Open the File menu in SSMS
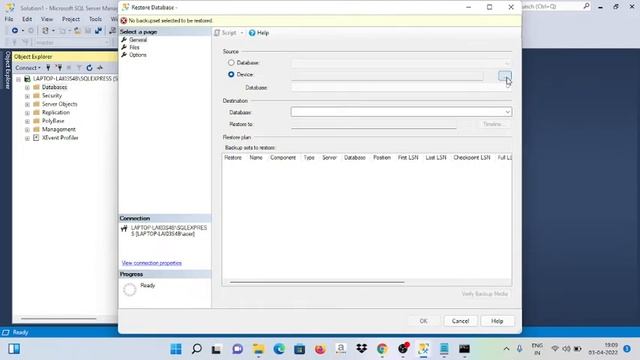640x360 pixels. (9, 19)
